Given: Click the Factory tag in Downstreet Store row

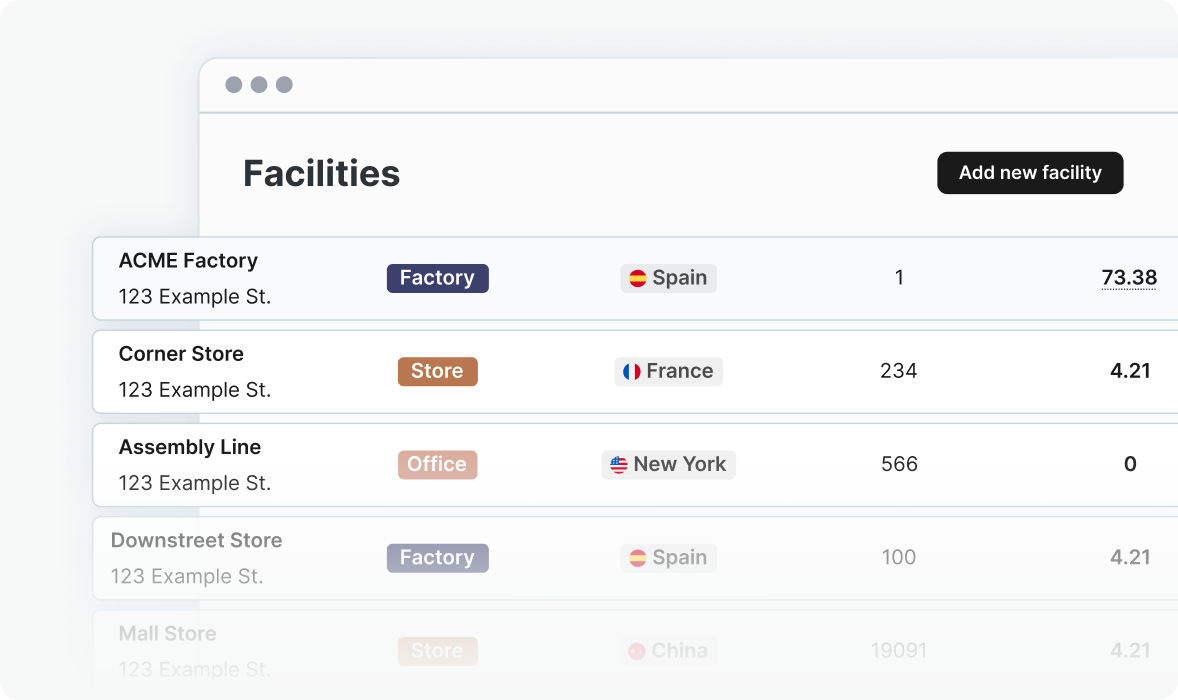Looking at the screenshot, I should [x=437, y=557].
